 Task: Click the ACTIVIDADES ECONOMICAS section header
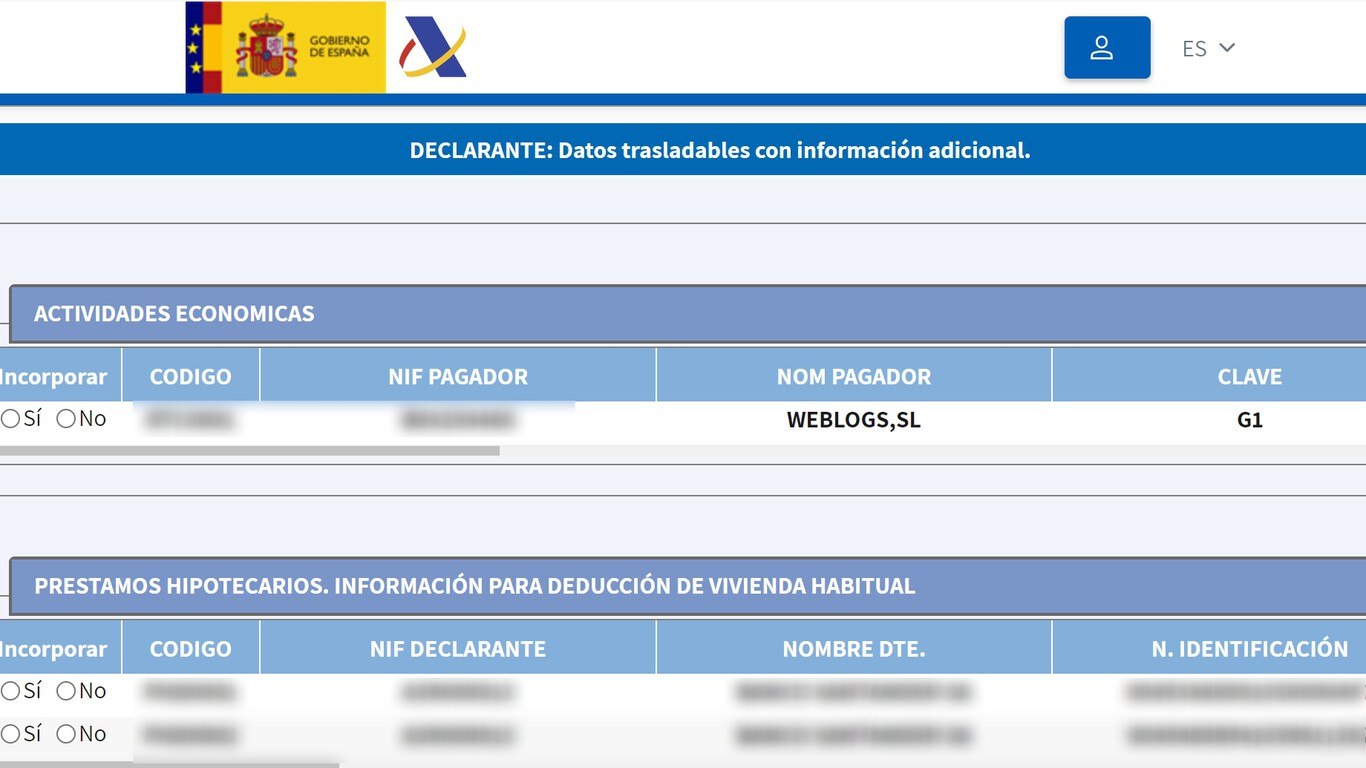point(174,314)
